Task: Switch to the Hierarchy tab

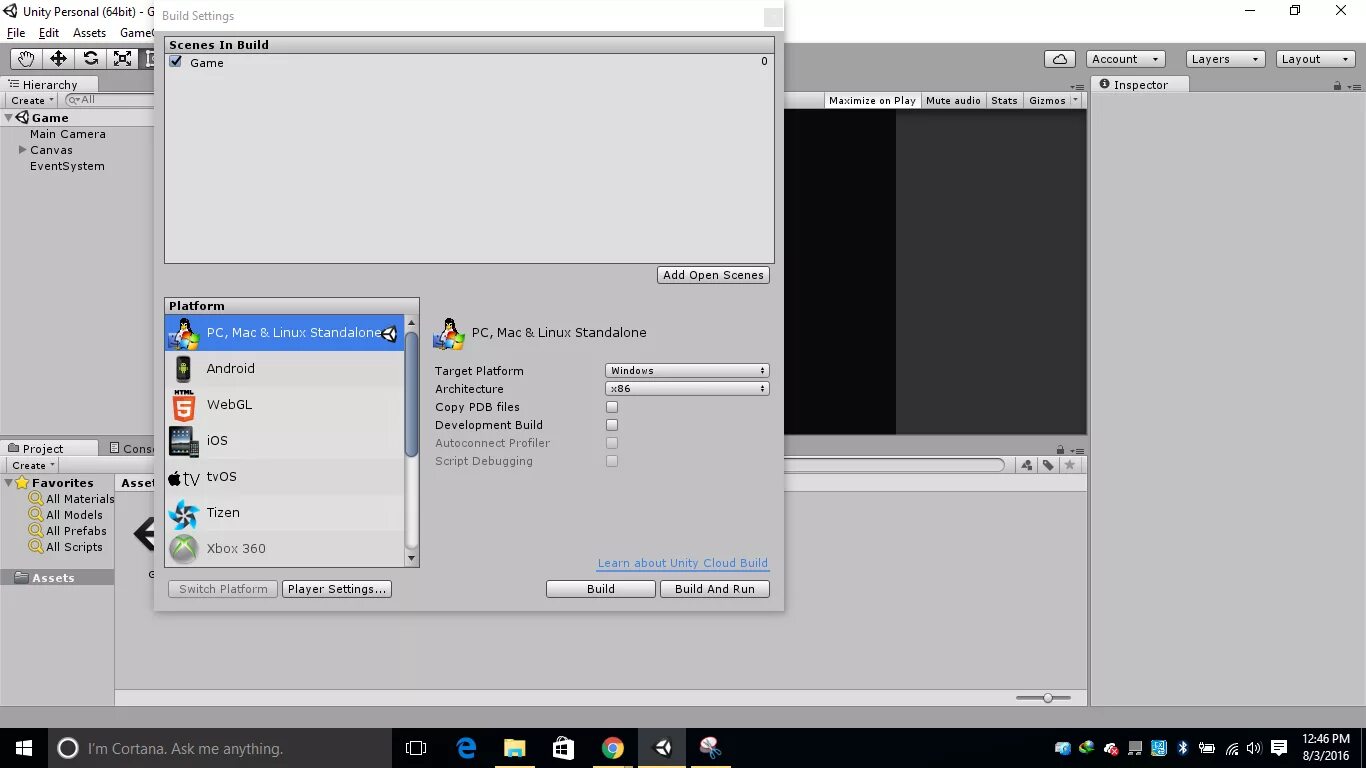Action: [x=50, y=85]
